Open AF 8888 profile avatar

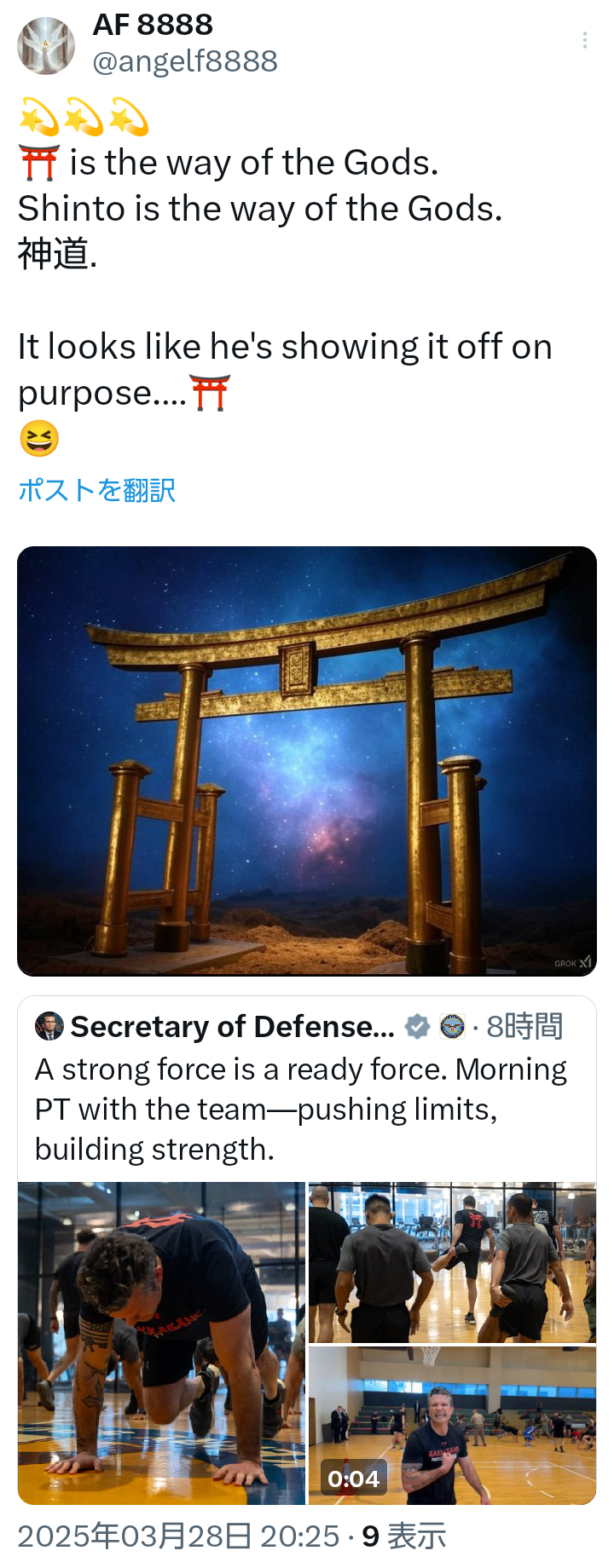point(46,46)
